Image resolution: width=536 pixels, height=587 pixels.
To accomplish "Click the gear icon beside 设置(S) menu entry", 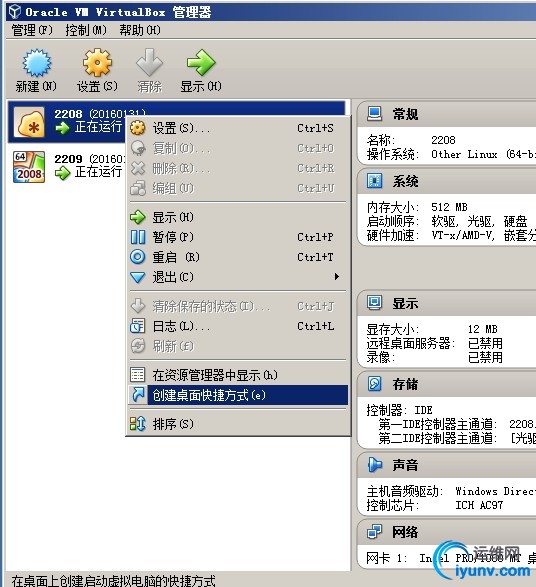I will [138, 128].
